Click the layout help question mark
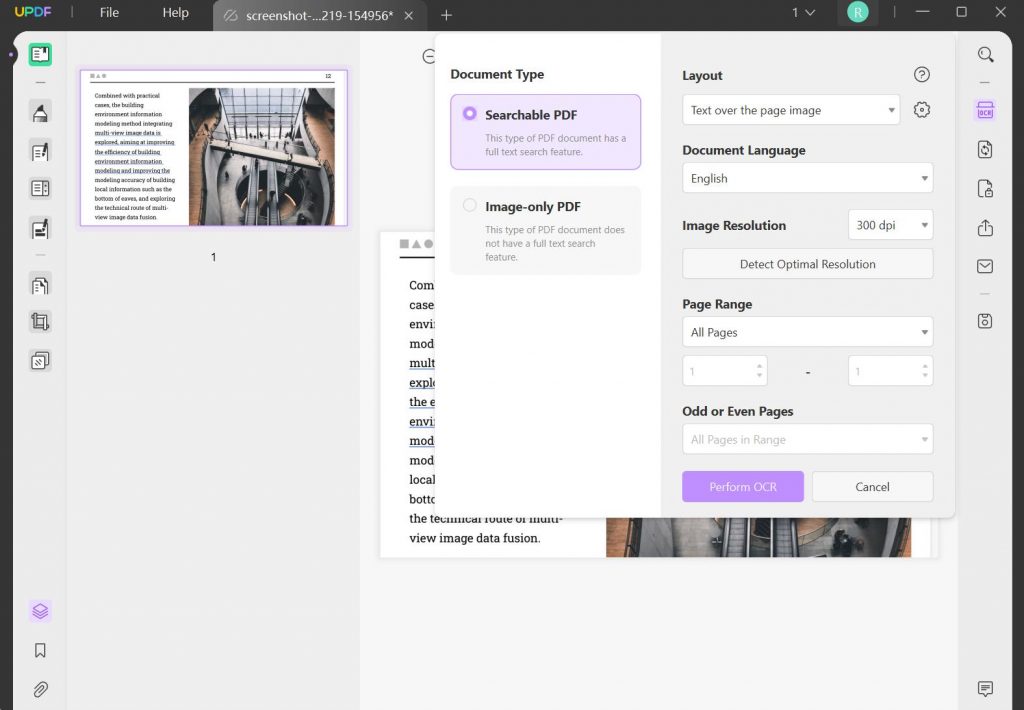1024x710 pixels. coord(922,75)
